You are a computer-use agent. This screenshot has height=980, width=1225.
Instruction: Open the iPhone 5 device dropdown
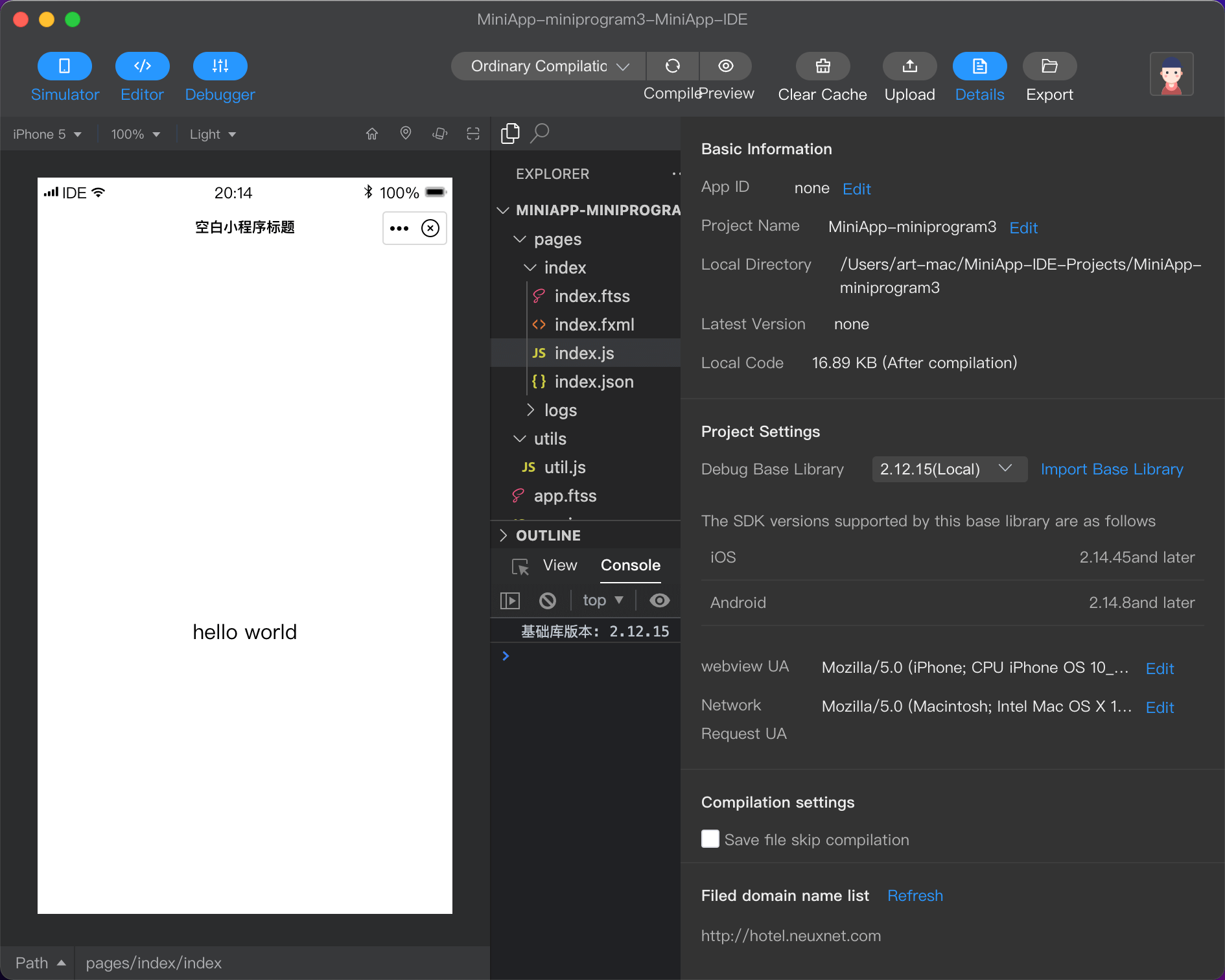point(47,134)
